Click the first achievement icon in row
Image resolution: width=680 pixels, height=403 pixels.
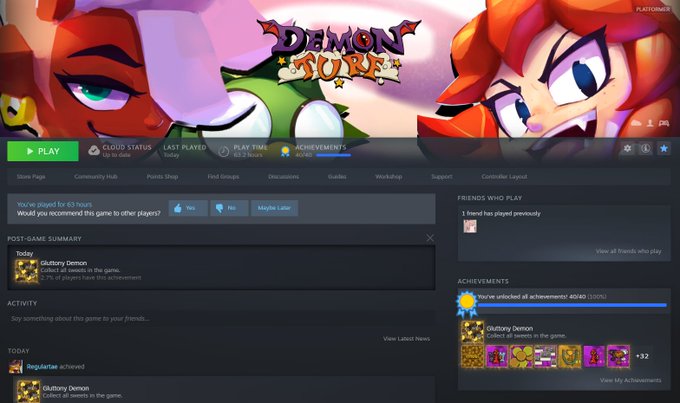(472, 356)
